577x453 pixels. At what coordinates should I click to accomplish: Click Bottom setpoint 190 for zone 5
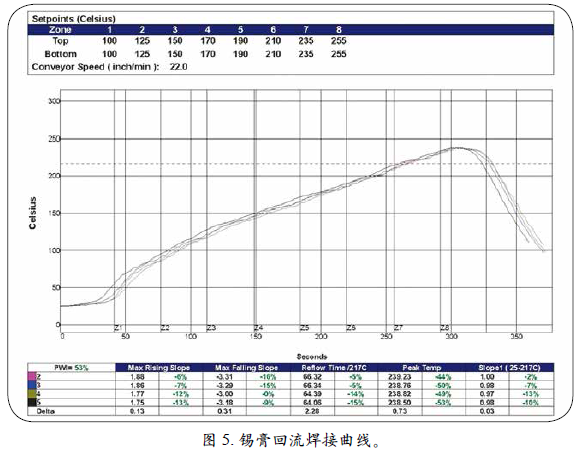point(240,54)
